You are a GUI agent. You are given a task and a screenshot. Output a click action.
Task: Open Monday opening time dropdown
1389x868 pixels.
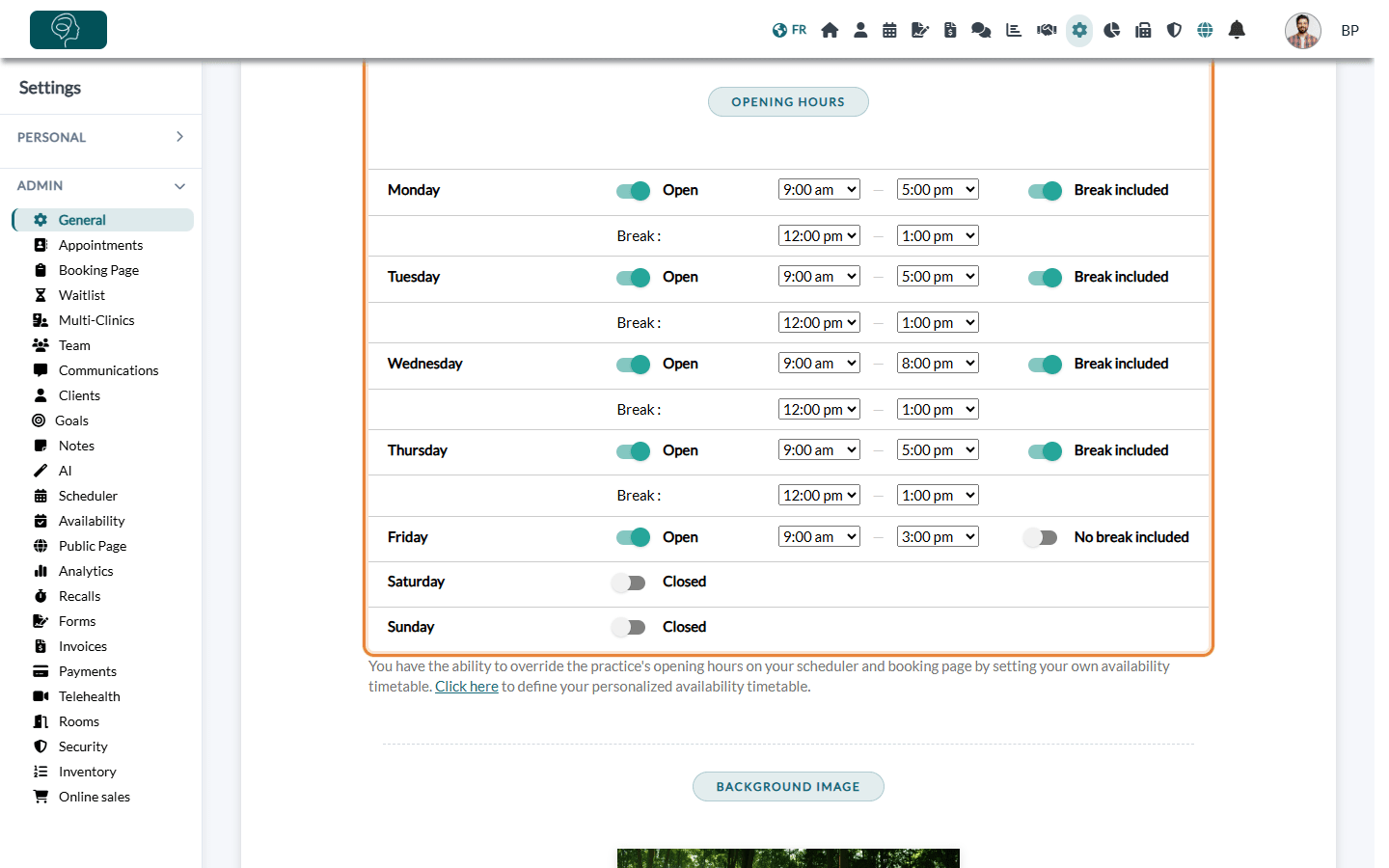[x=819, y=190]
